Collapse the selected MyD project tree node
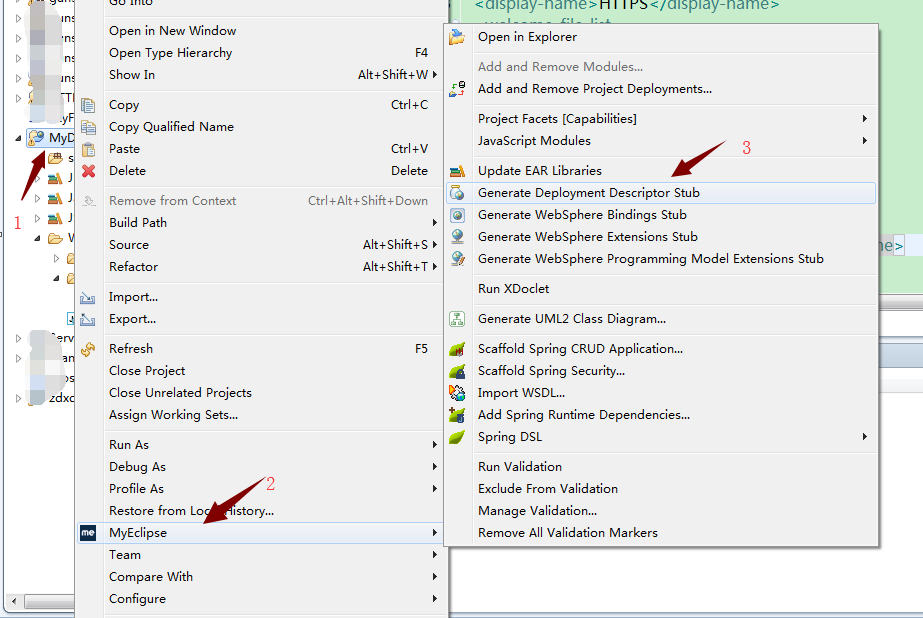The image size is (923, 618). [18, 138]
